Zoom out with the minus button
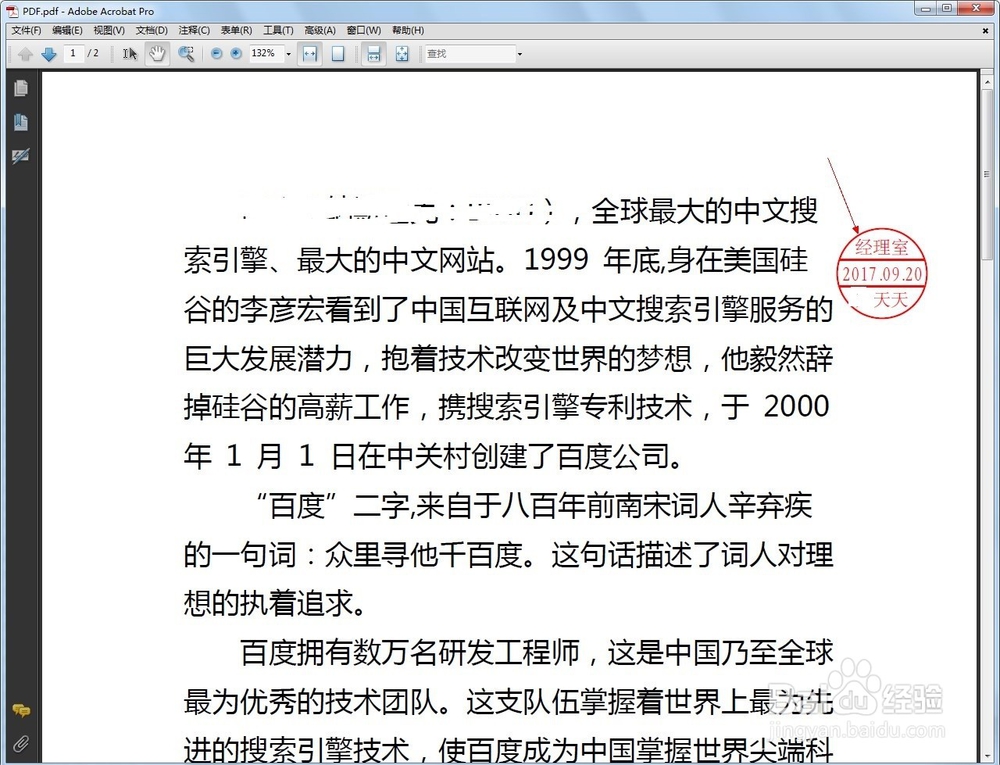 (x=216, y=54)
